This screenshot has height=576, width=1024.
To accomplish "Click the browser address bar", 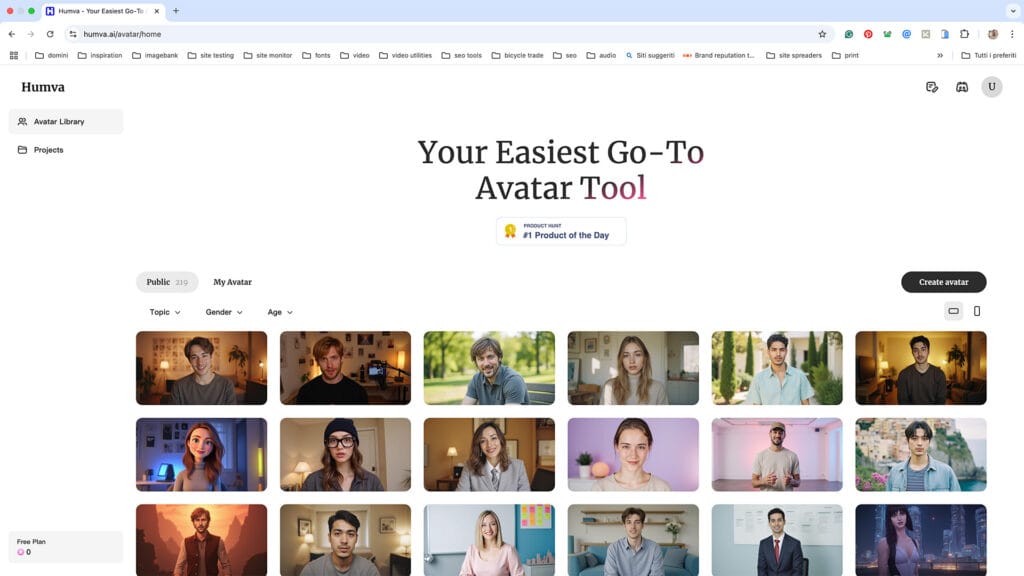I will coord(200,33).
